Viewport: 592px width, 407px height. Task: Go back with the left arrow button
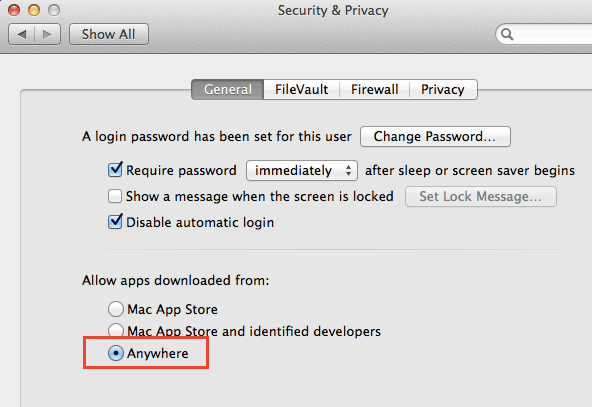[x=22, y=34]
